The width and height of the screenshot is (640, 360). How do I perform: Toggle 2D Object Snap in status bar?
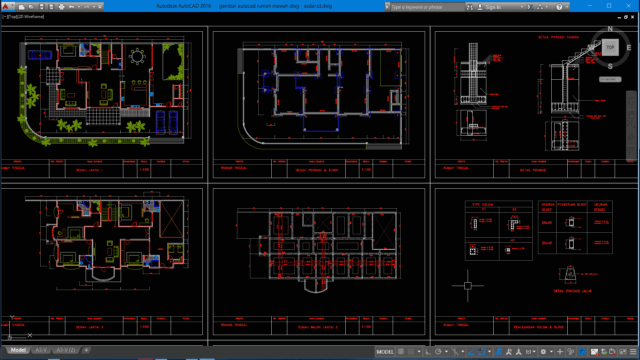(x=482, y=351)
